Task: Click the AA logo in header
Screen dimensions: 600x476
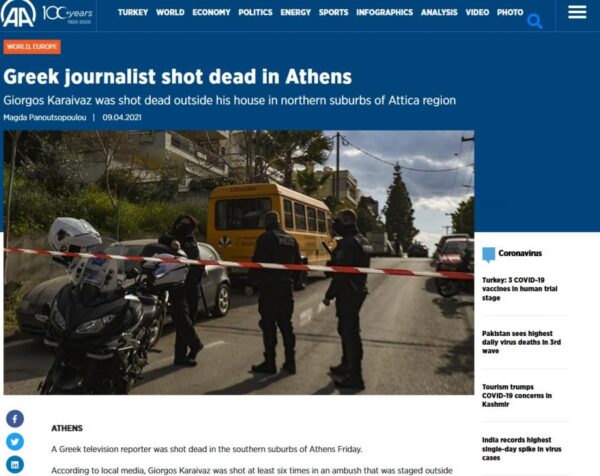Action: (18, 13)
